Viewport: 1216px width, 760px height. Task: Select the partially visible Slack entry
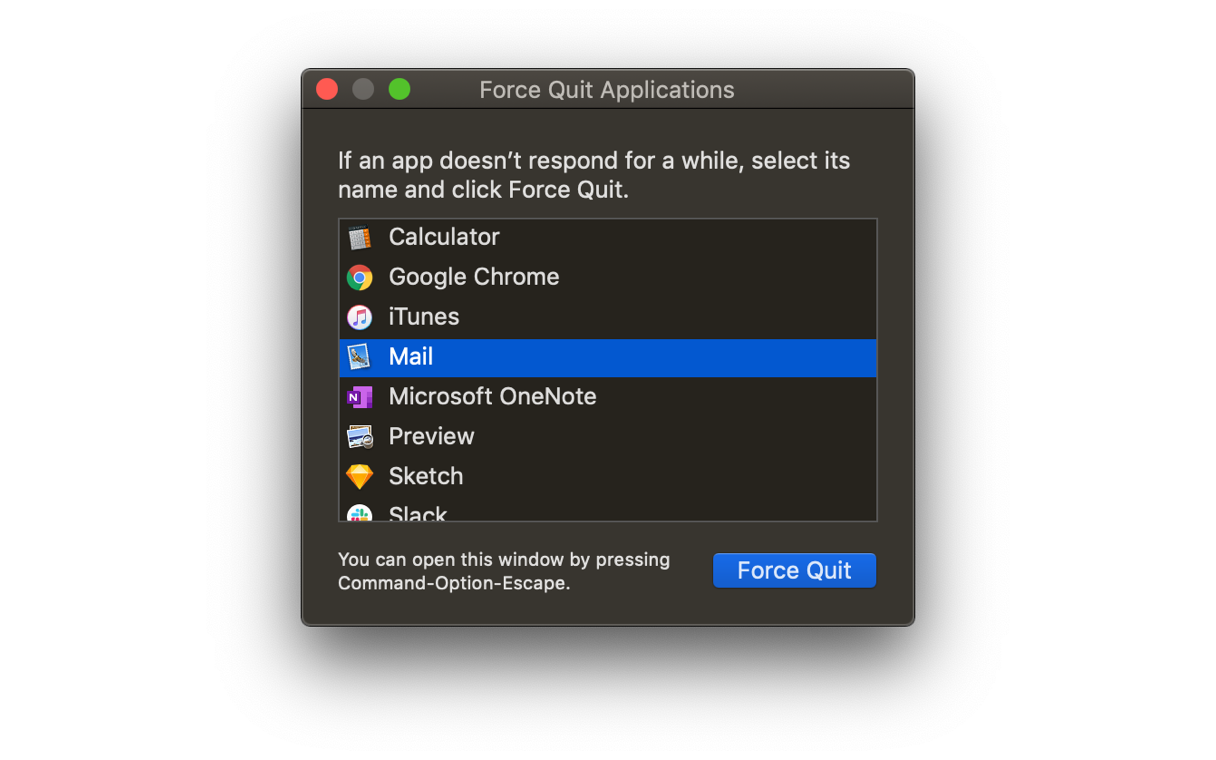(418, 514)
